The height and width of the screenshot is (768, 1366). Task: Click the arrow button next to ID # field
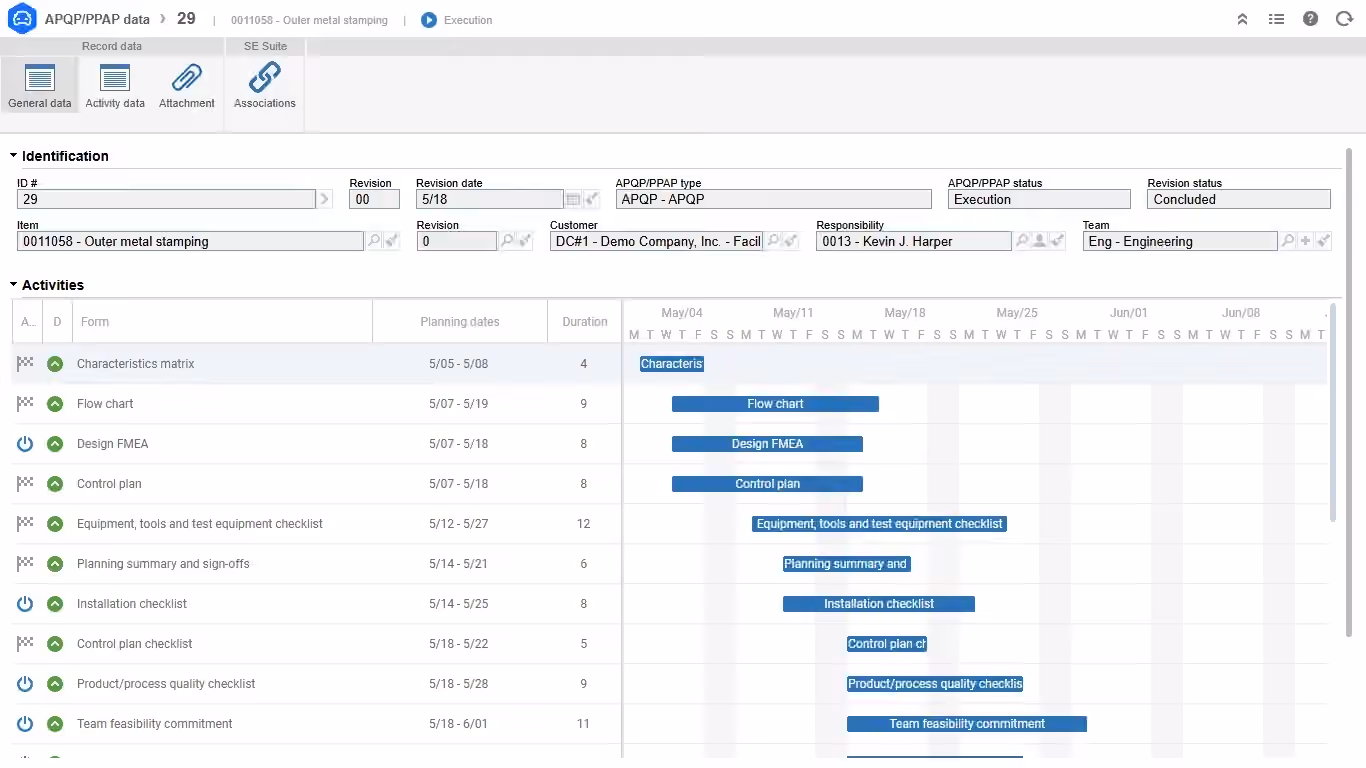click(x=324, y=199)
